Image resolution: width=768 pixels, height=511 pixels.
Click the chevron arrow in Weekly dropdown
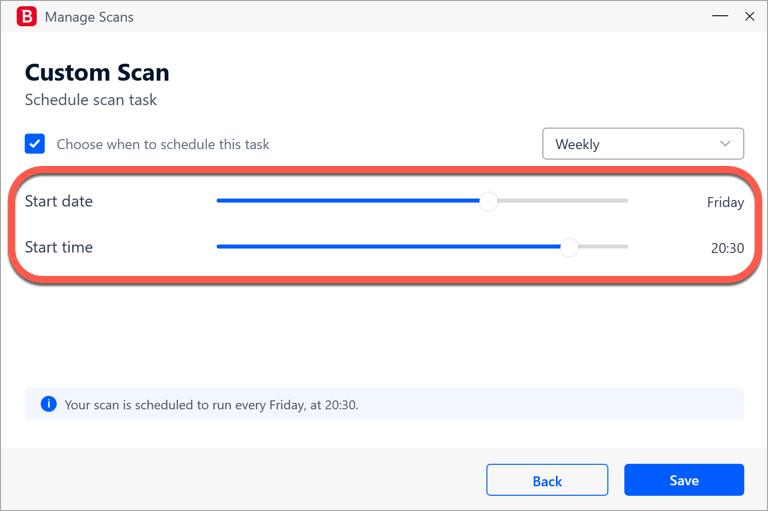[725, 144]
